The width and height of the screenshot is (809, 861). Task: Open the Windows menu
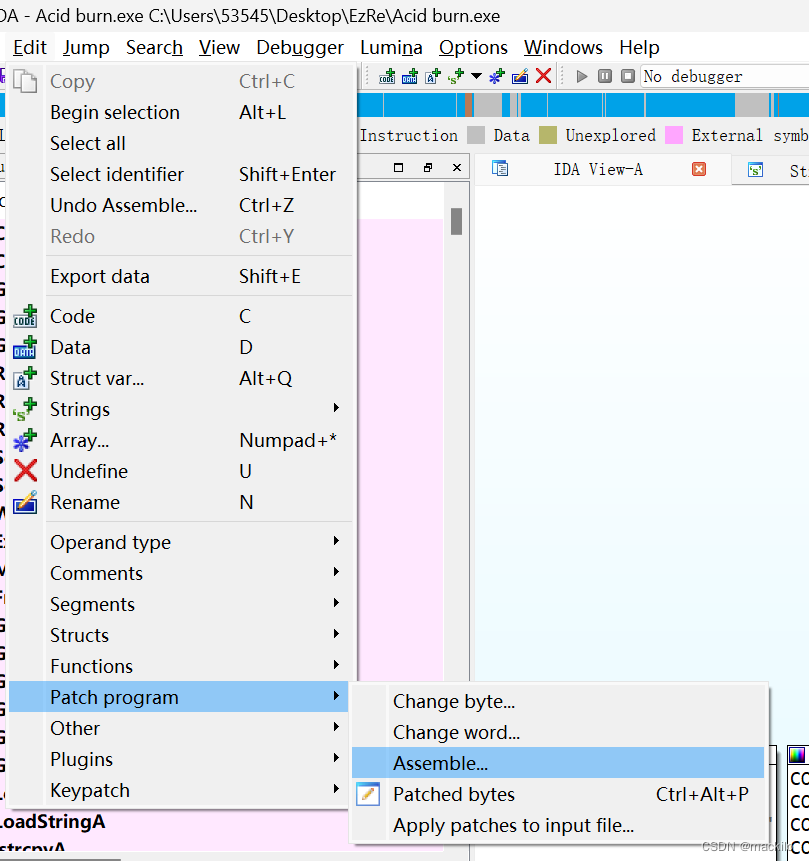tap(563, 48)
